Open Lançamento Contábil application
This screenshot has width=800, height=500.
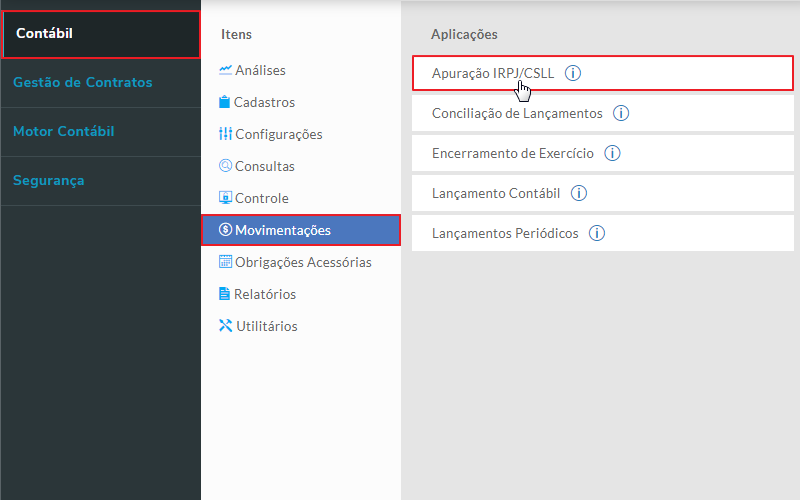click(496, 193)
